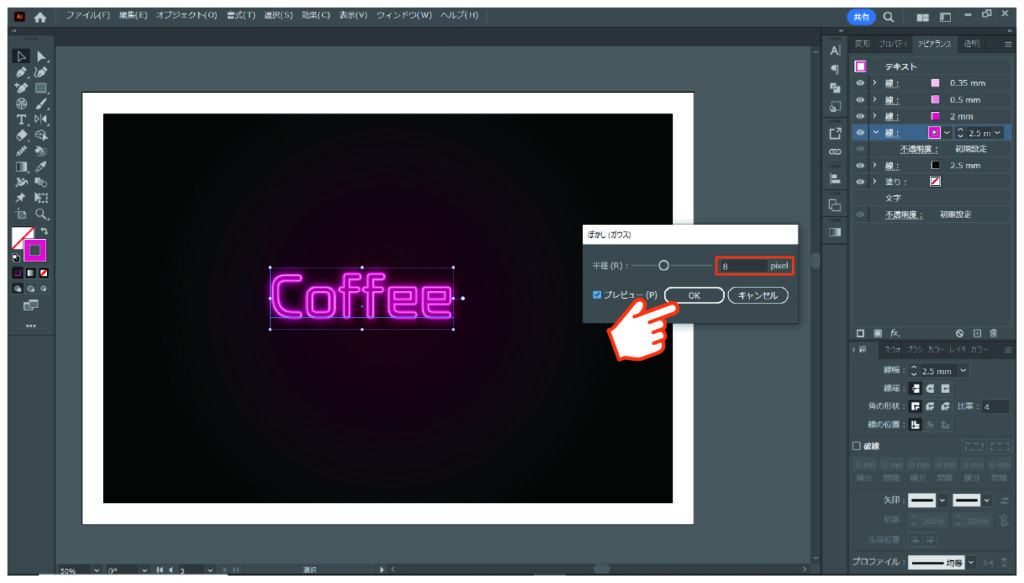Expand the 塗り fill row

tap(875, 181)
